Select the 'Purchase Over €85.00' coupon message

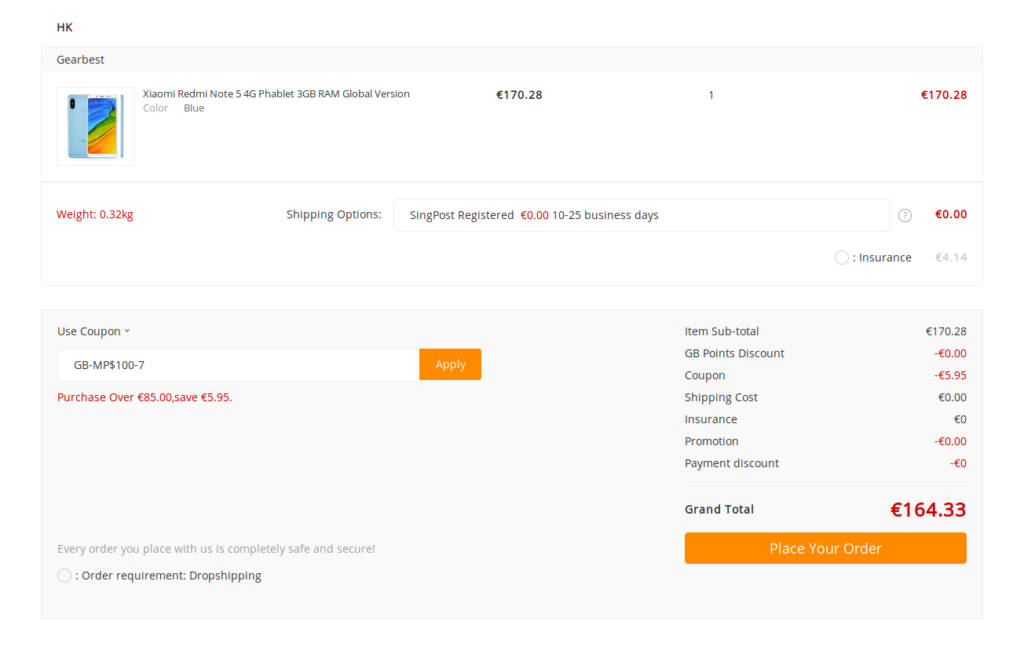(x=144, y=398)
